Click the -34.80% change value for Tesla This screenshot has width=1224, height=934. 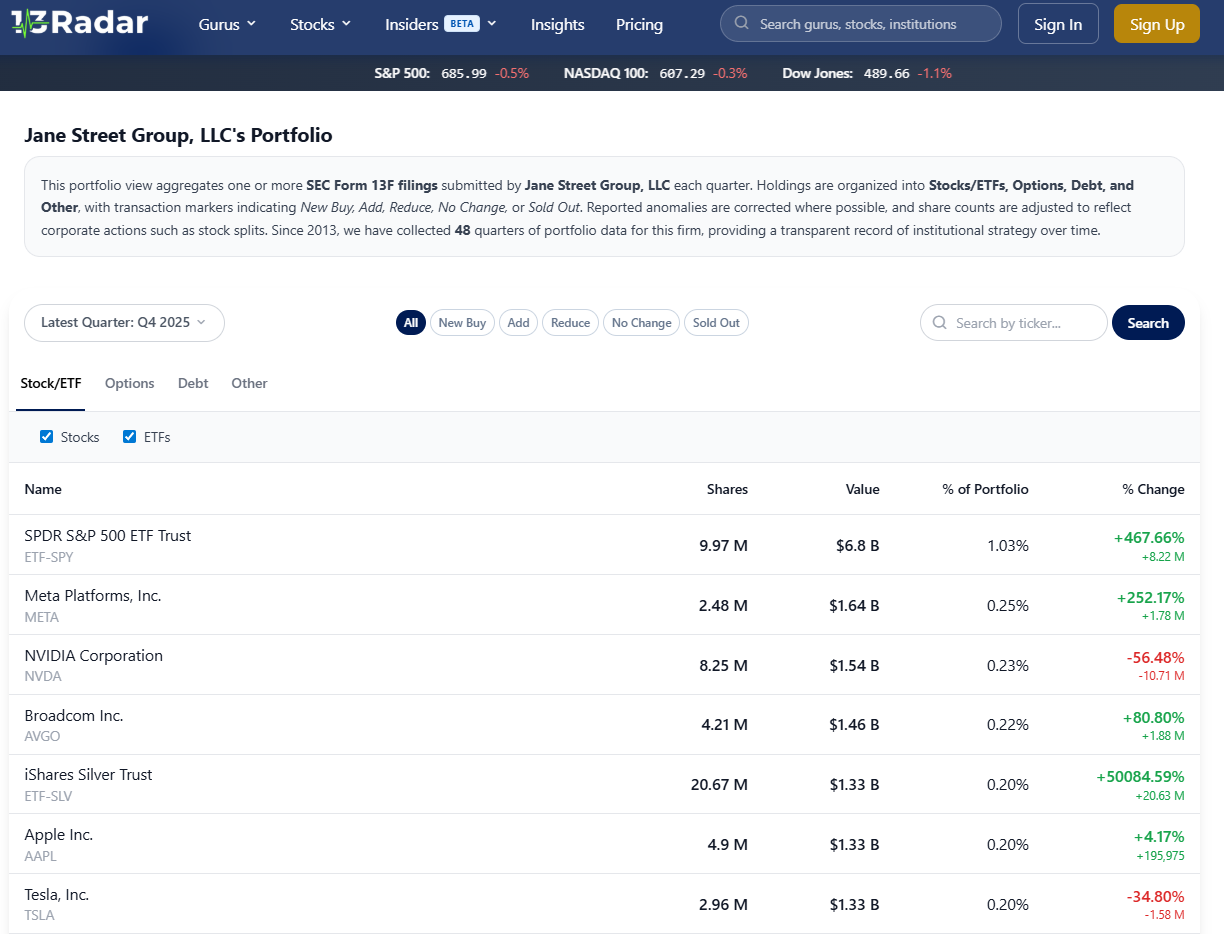point(1155,896)
